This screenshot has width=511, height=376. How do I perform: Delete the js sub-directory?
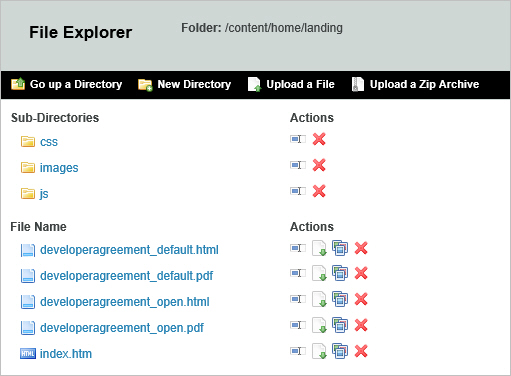point(319,191)
